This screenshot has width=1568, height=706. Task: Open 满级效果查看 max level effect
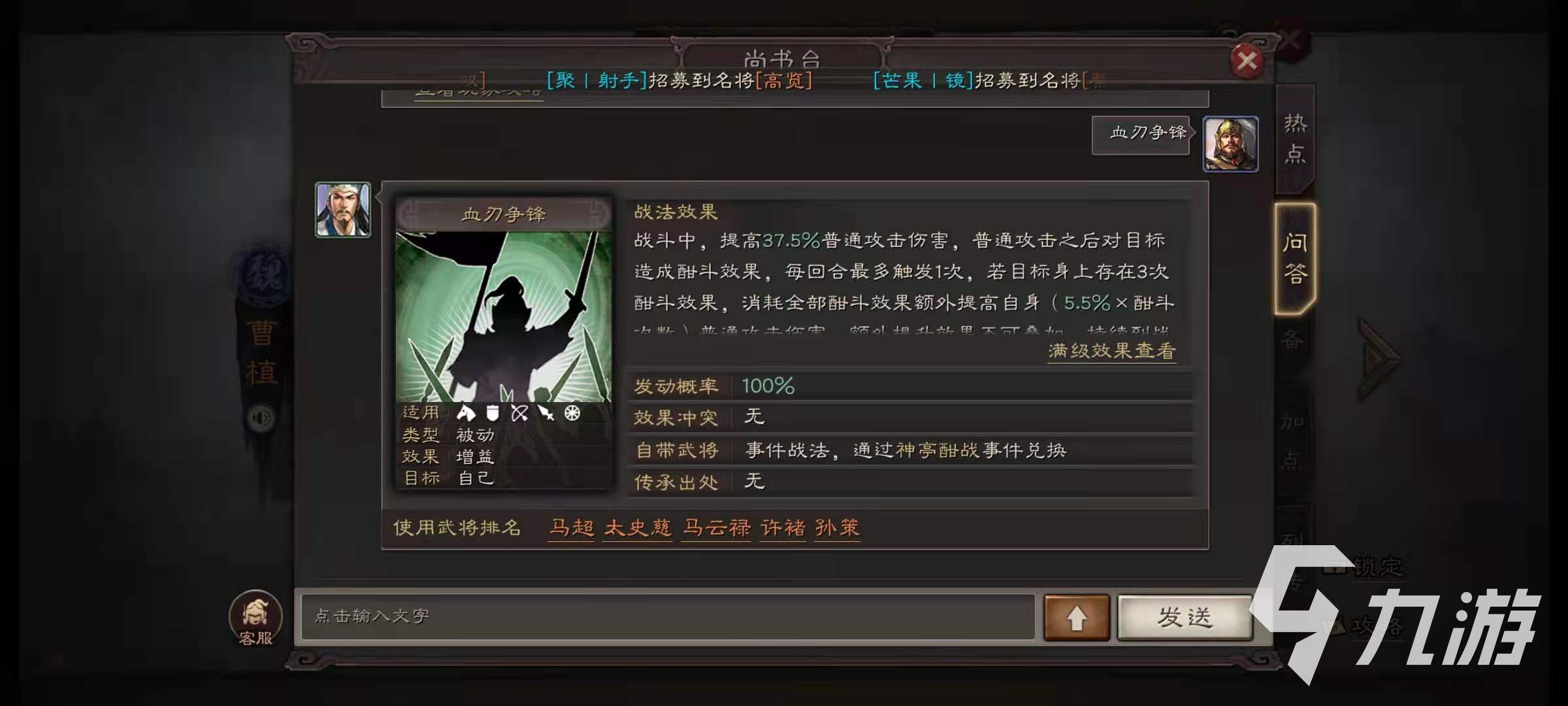(x=1111, y=351)
